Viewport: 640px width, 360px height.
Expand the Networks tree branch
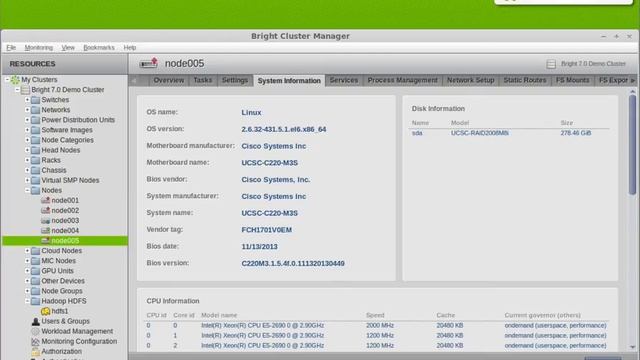tap(27, 110)
